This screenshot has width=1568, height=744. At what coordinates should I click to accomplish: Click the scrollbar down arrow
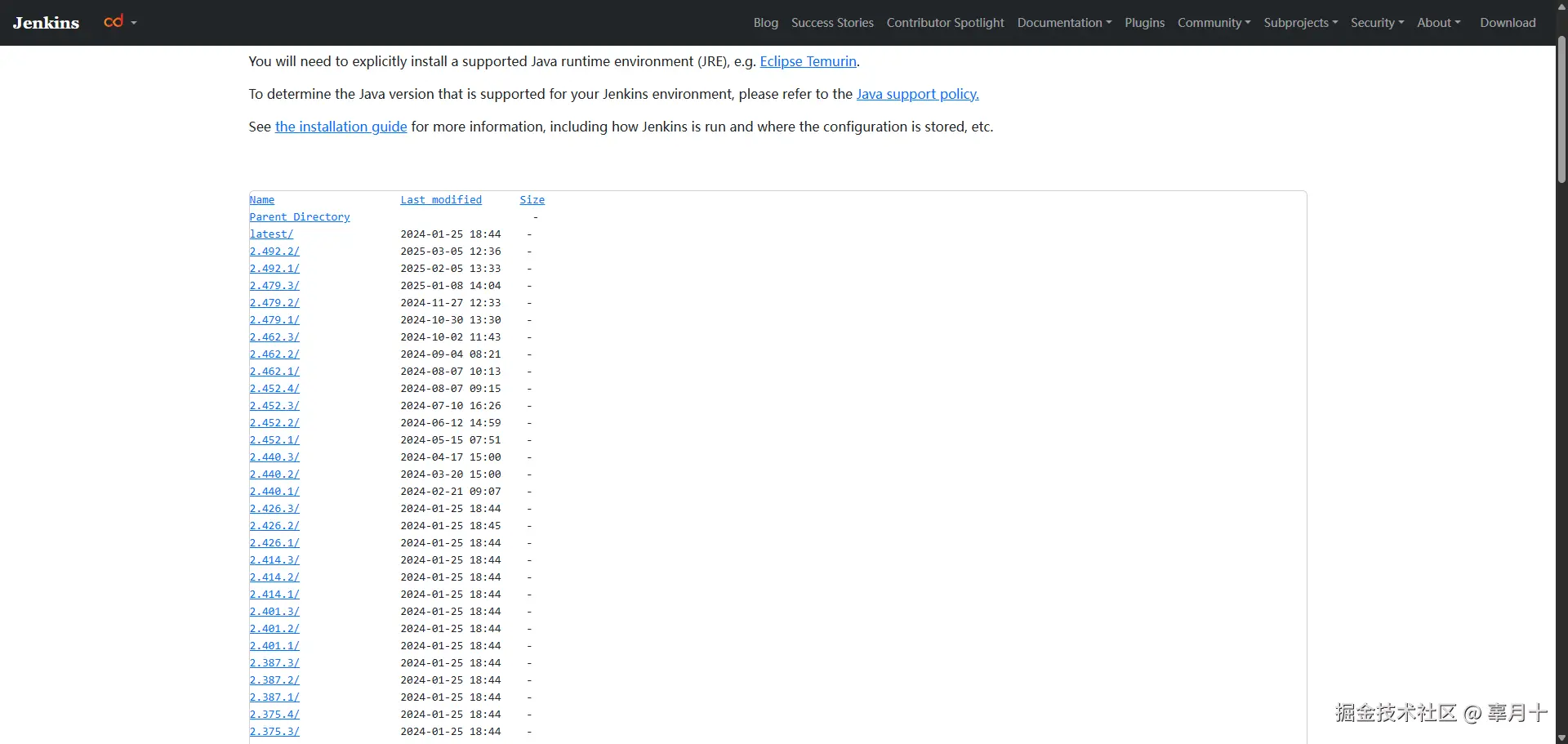pos(1561,737)
